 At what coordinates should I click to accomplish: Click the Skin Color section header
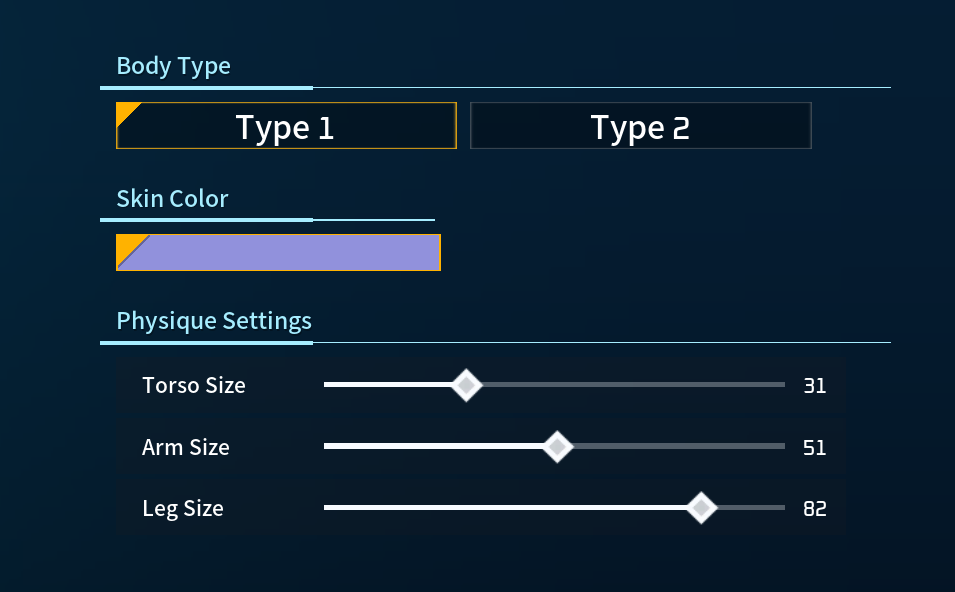coord(173,198)
